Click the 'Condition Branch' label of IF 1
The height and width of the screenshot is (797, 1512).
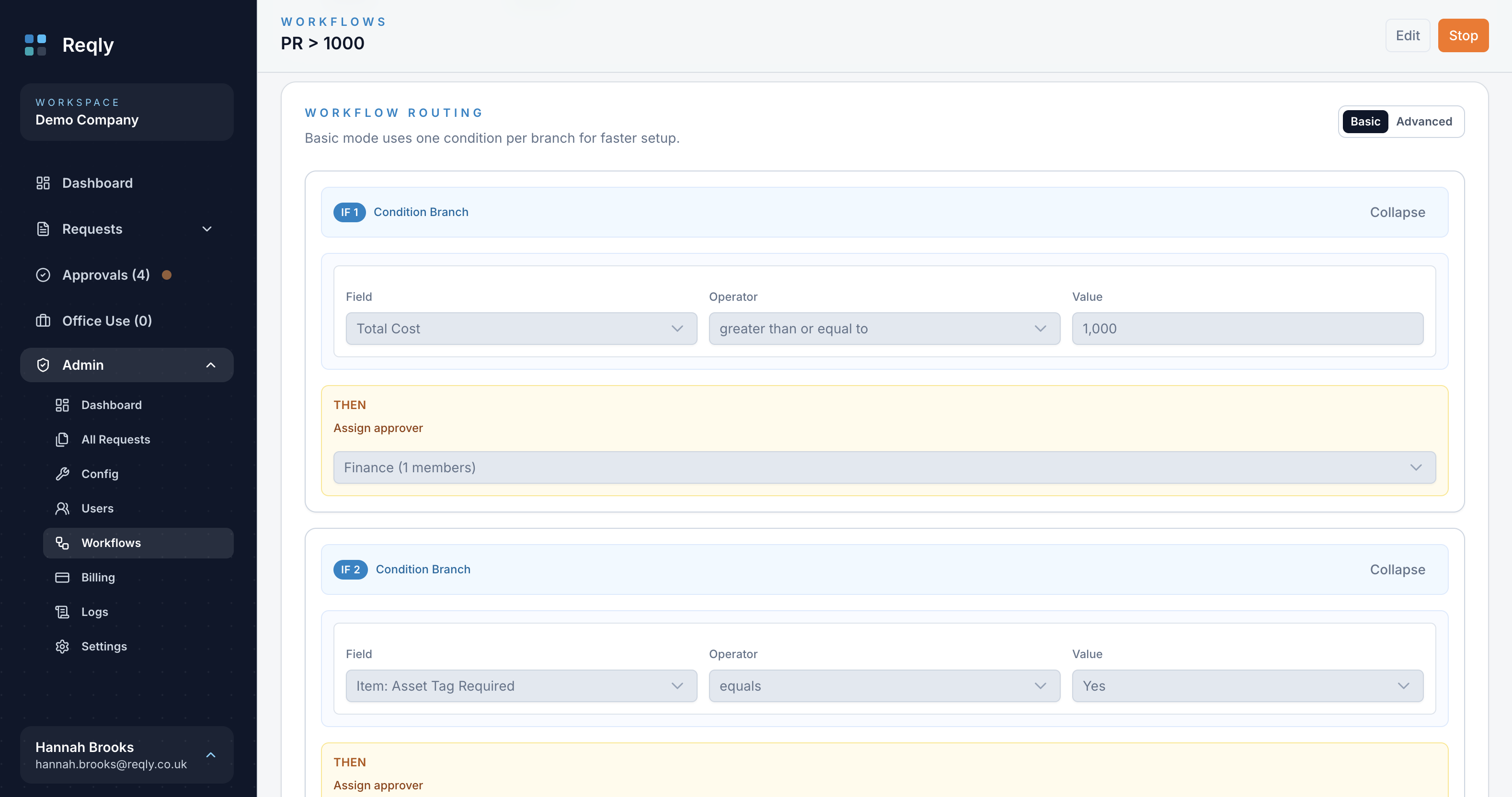coord(421,213)
